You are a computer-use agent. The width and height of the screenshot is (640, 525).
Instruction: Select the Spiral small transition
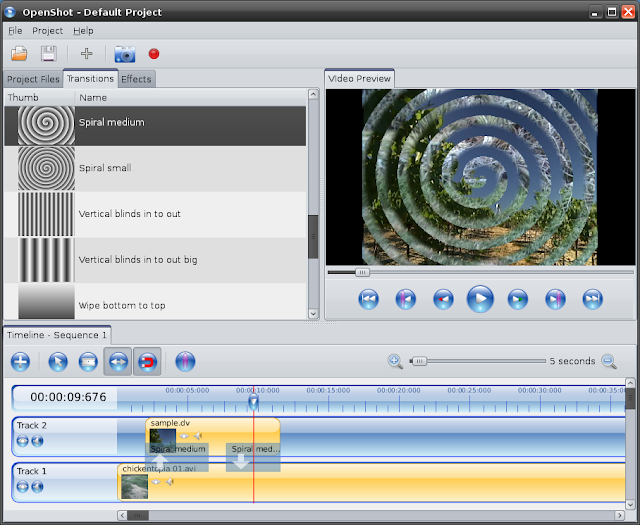(105, 168)
